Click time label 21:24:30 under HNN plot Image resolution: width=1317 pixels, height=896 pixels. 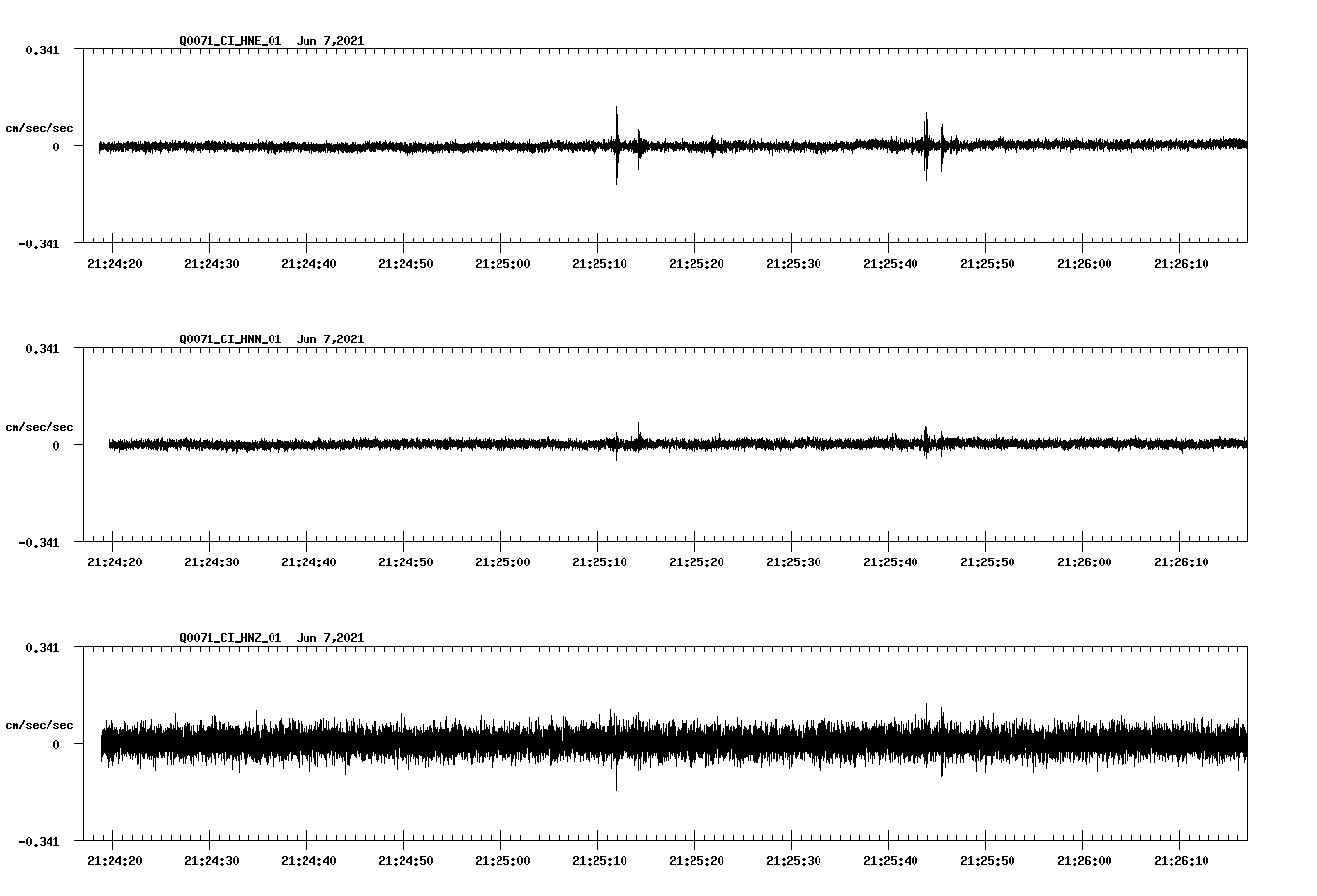click(211, 561)
